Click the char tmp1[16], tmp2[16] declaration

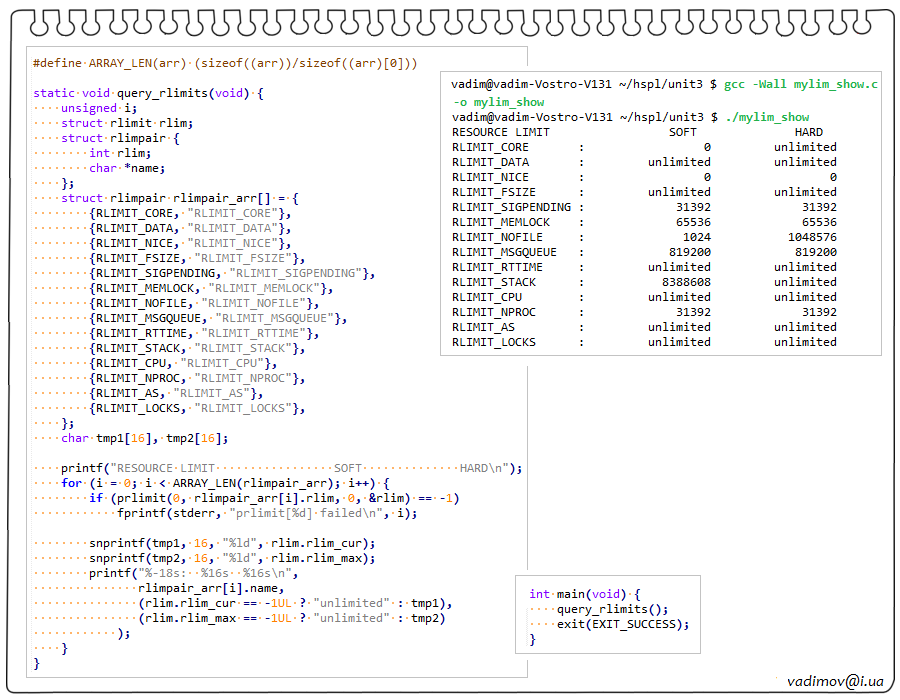[145, 438]
